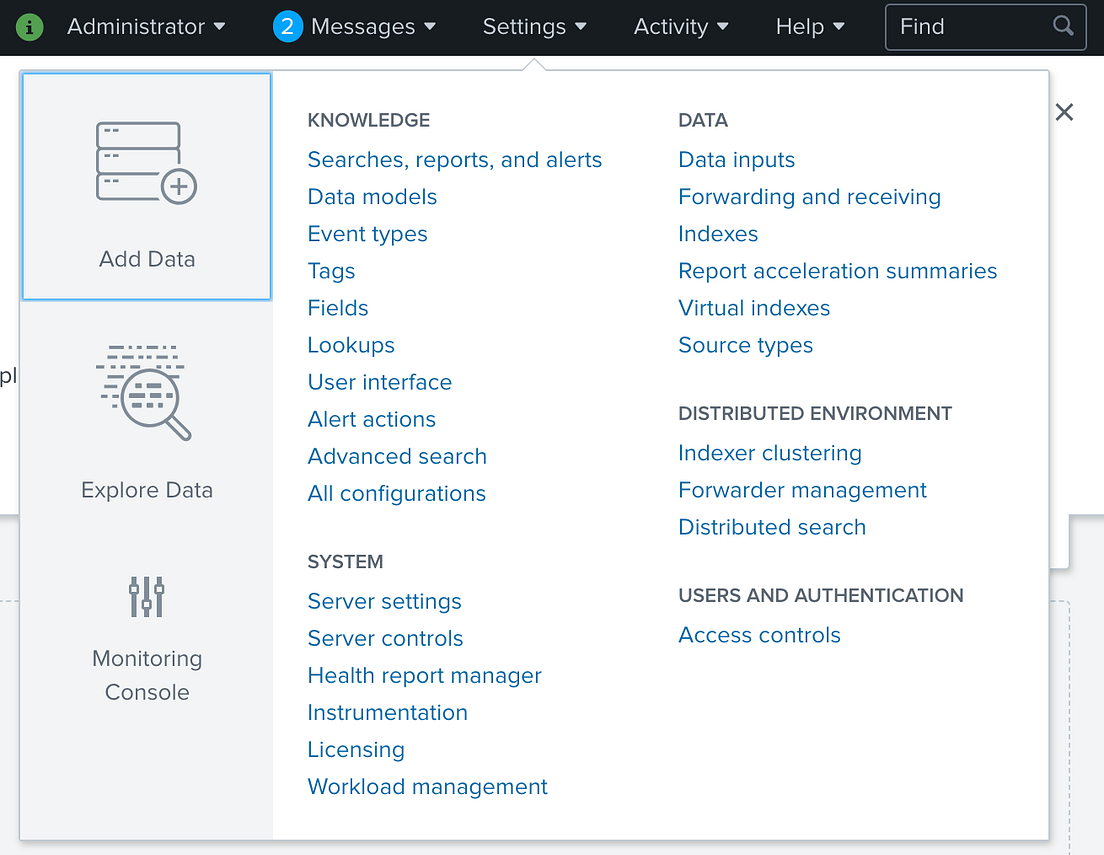Click the search magnifier in the Find box

pos(1063,26)
